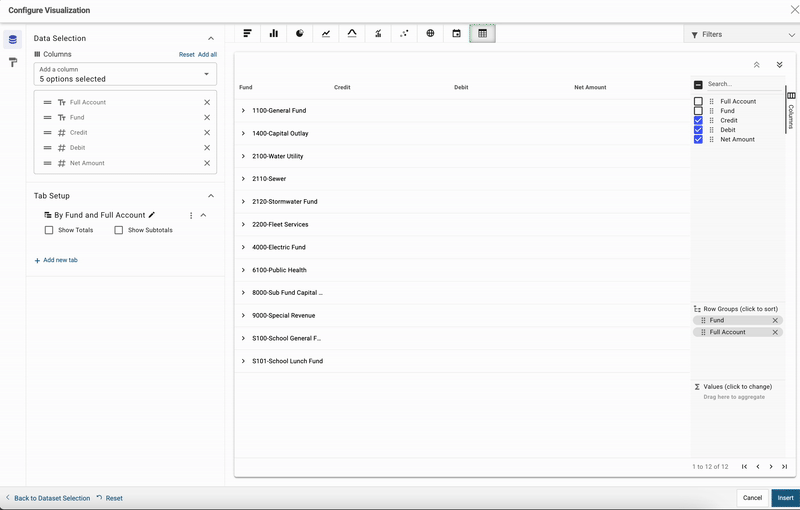Image resolution: width=800 pixels, height=510 pixels.
Task: Edit the By Fund and Full Account tab name
Action: click(152, 215)
